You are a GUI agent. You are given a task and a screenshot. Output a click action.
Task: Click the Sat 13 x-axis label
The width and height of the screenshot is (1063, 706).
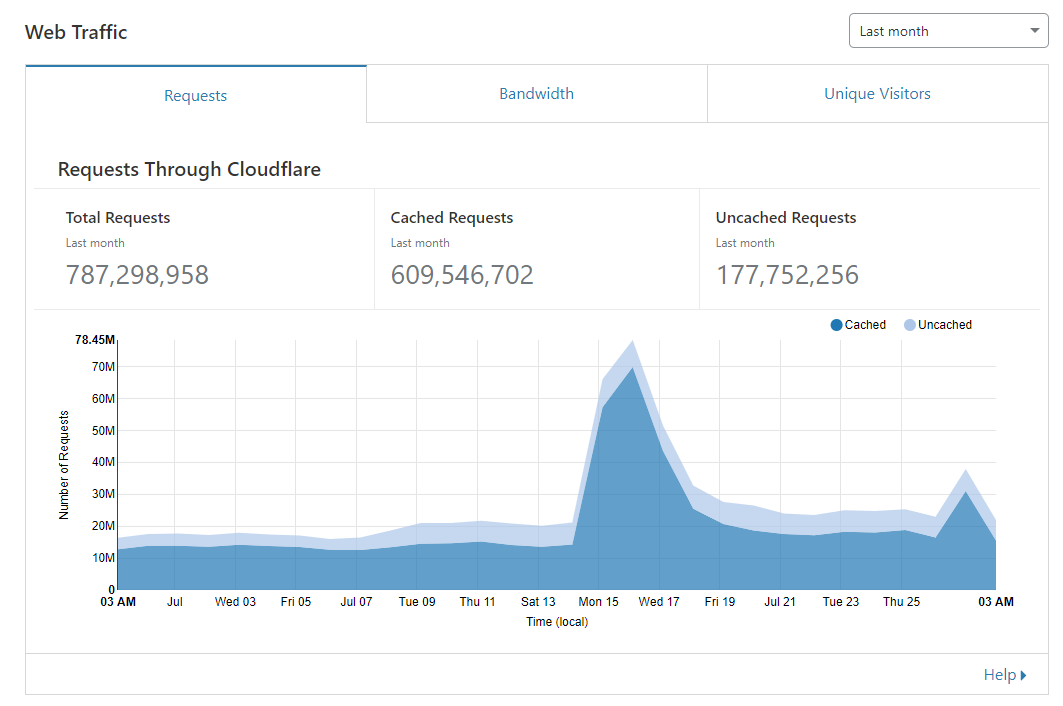pyautogui.click(x=538, y=602)
